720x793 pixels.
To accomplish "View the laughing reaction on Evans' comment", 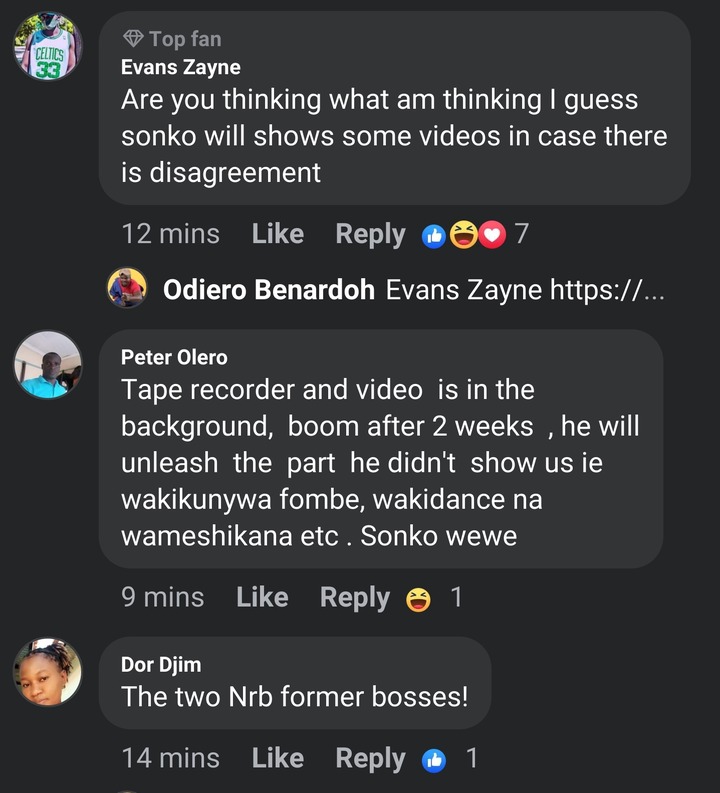I will 463,235.
